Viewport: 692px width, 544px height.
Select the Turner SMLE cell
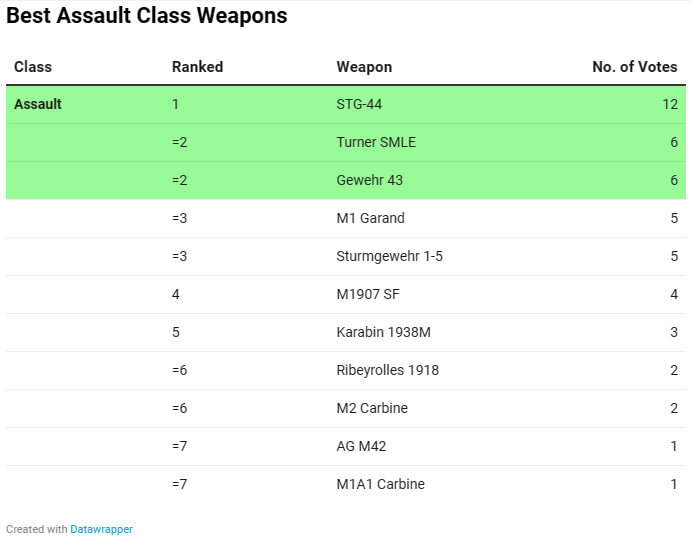coord(376,142)
